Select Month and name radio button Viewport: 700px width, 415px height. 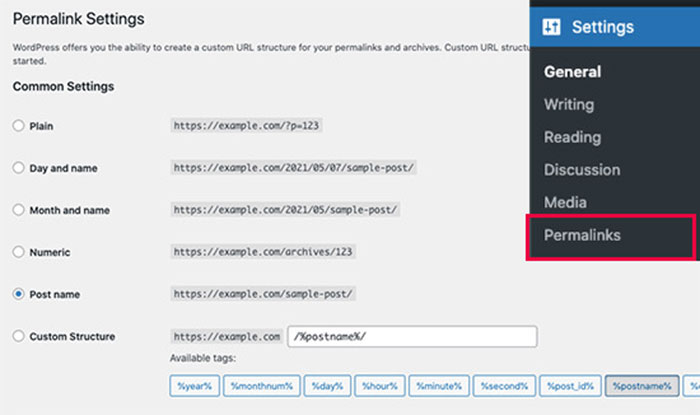(x=19, y=210)
